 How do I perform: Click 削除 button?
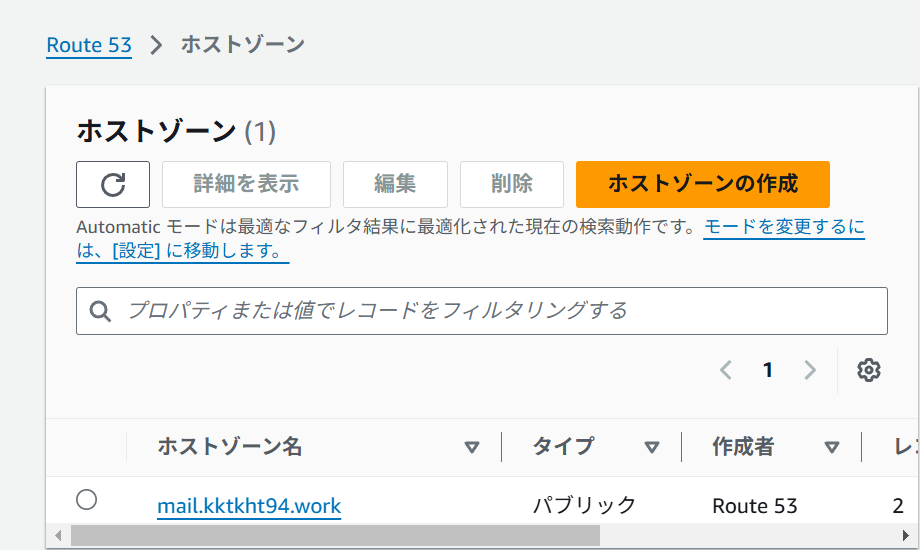click(x=512, y=184)
